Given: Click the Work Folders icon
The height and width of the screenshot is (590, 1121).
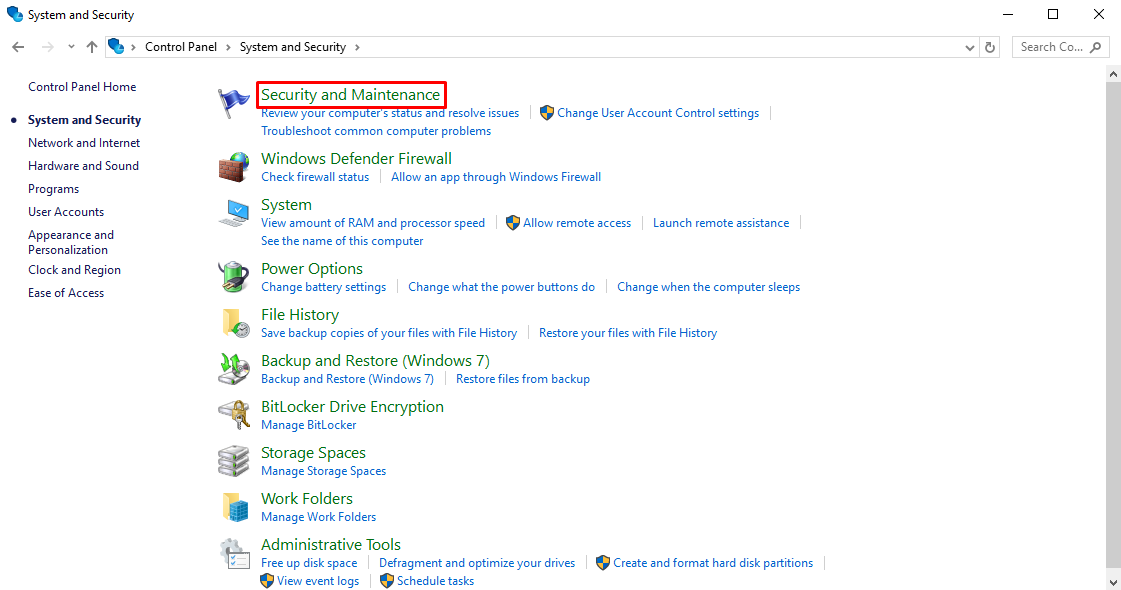Looking at the screenshot, I should pyautogui.click(x=235, y=507).
